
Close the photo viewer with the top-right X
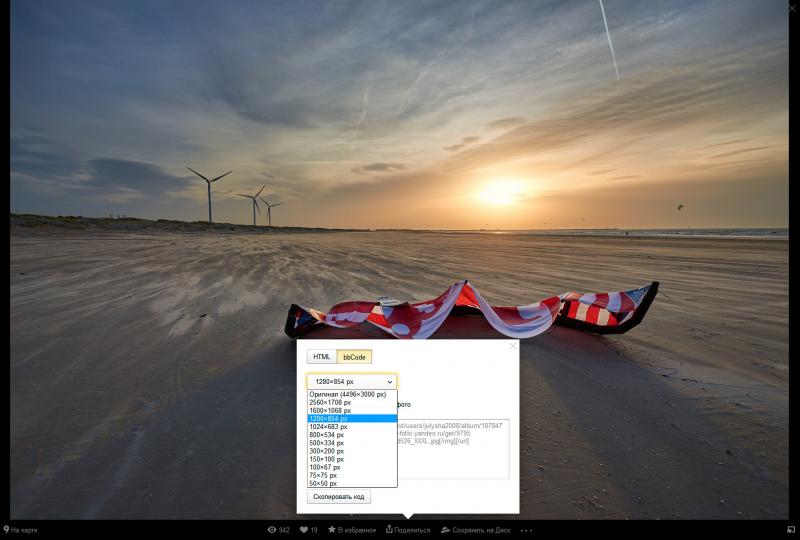tap(793, 7)
